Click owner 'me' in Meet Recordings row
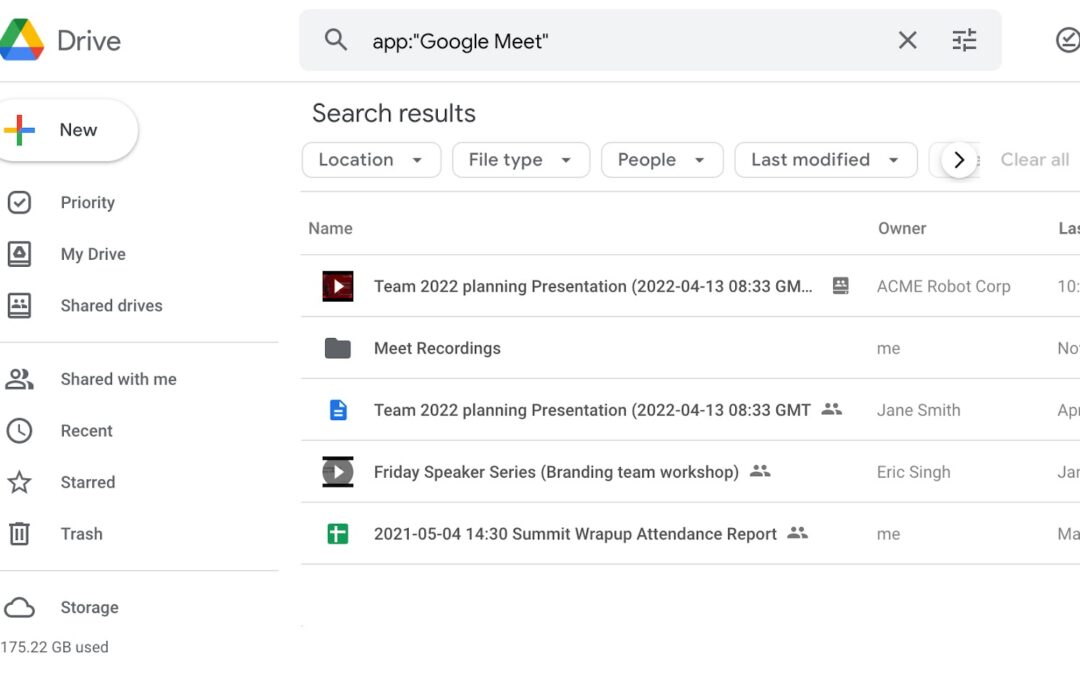1080x675 pixels. [x=889, y=349]
